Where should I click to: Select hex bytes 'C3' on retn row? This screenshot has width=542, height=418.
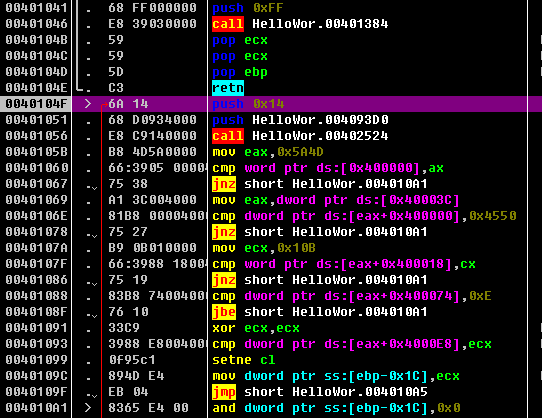(x=116, y=88)
